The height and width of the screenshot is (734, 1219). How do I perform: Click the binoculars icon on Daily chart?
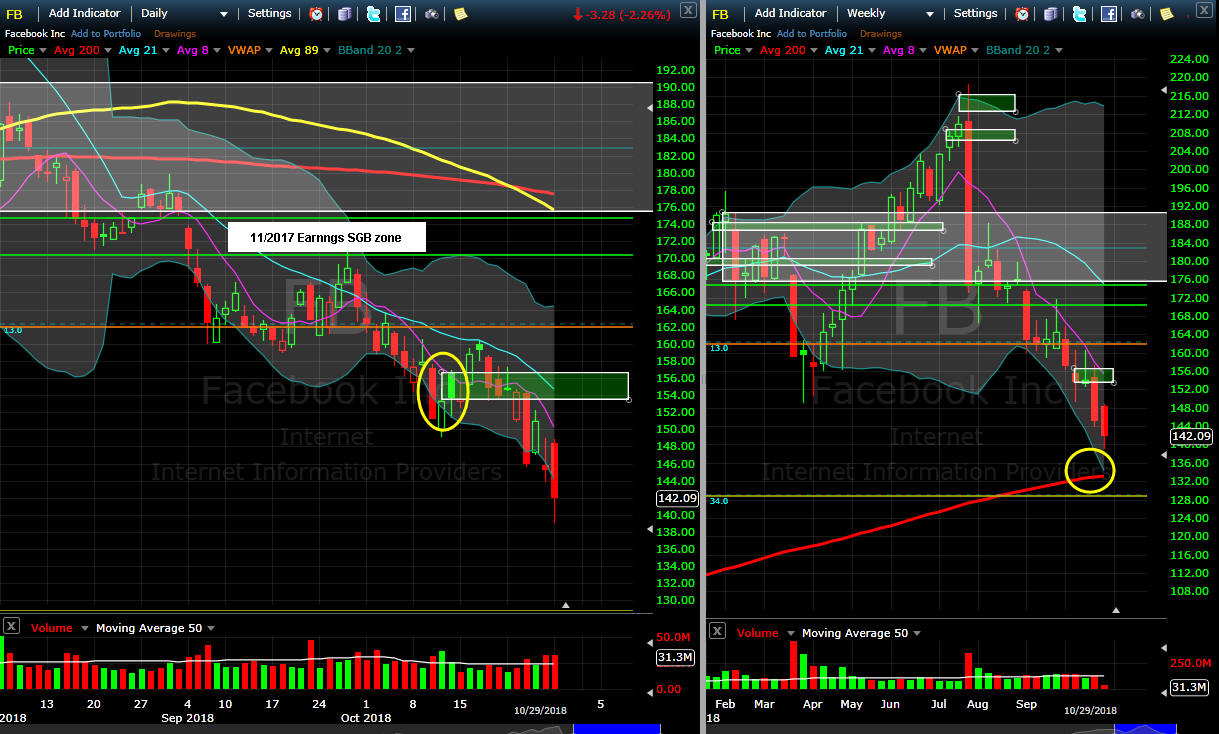tap(431, 14)
